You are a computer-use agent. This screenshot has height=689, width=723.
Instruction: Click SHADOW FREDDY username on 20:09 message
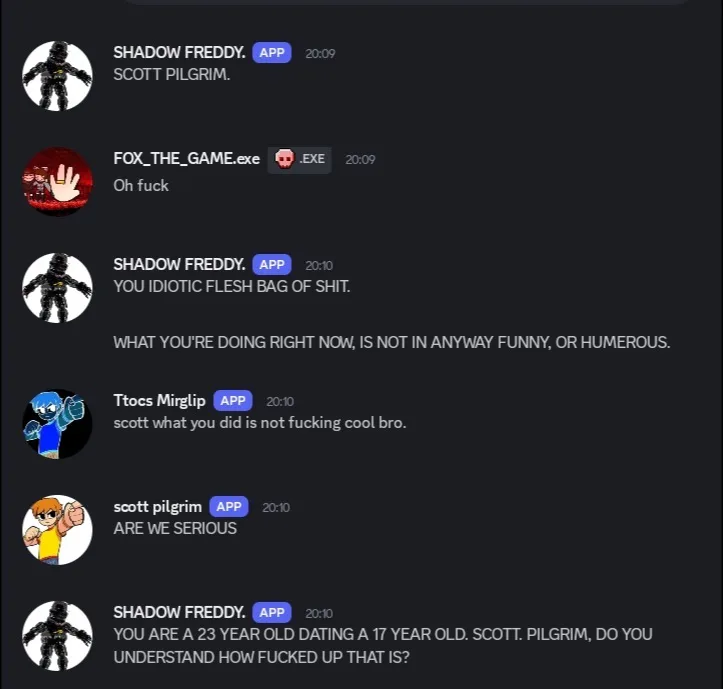click(179, 53)
